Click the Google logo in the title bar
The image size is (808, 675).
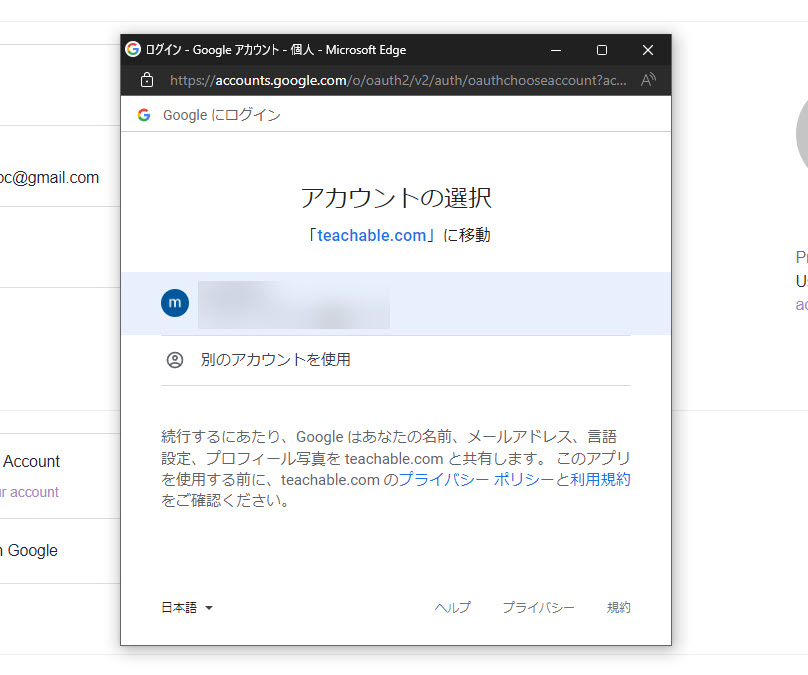point(133,49)
